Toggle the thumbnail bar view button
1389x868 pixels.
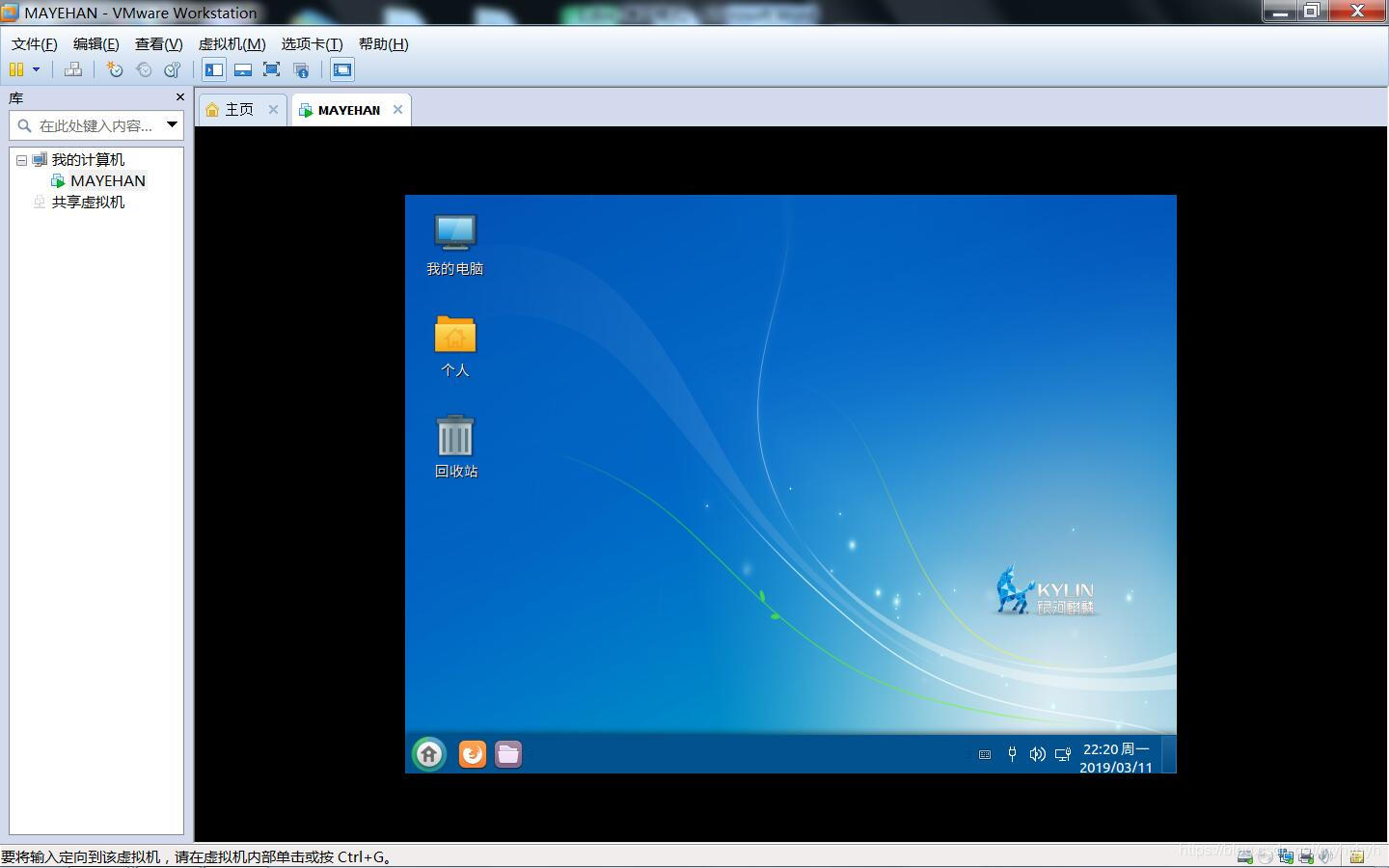243,69
